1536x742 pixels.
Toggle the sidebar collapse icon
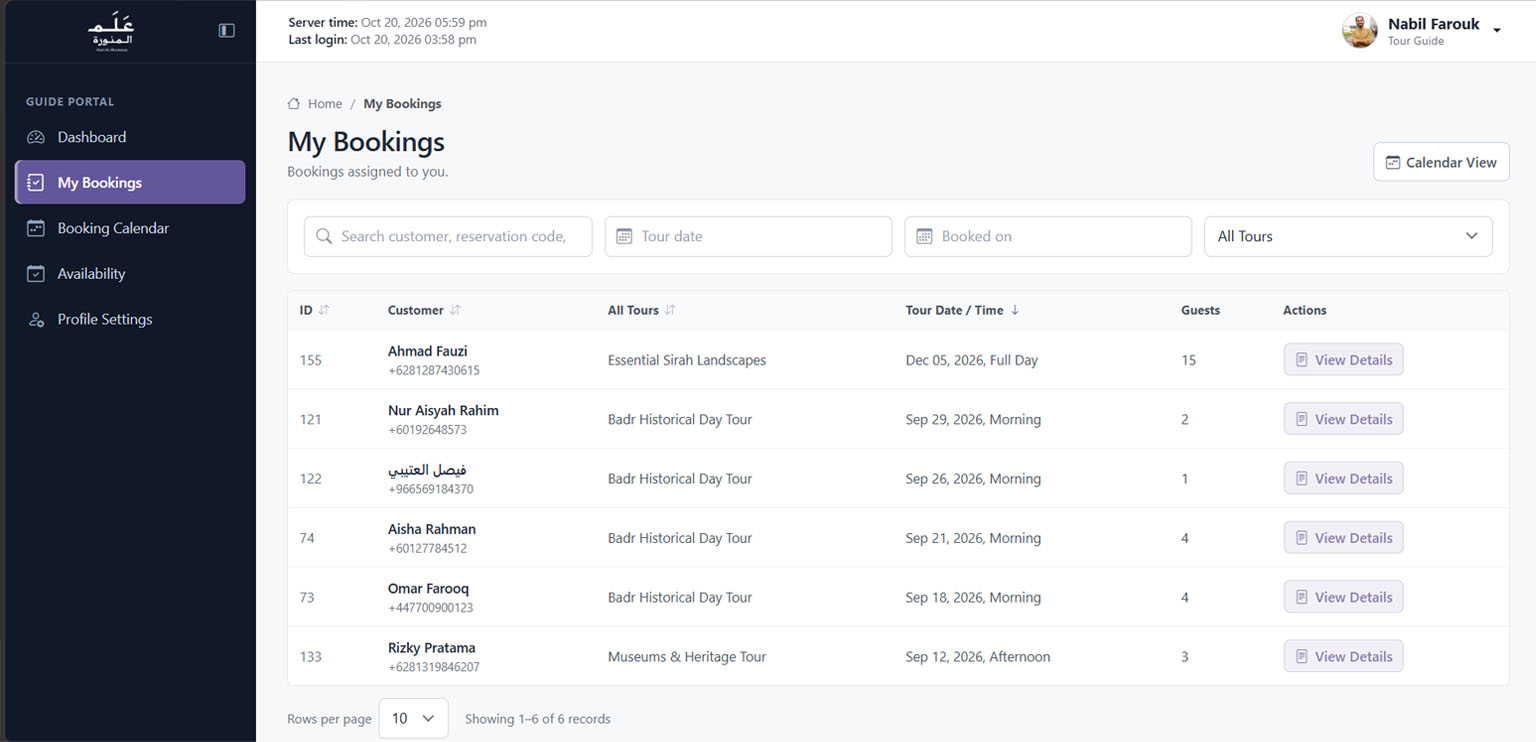pyautogui.click(x=227, y=31)
